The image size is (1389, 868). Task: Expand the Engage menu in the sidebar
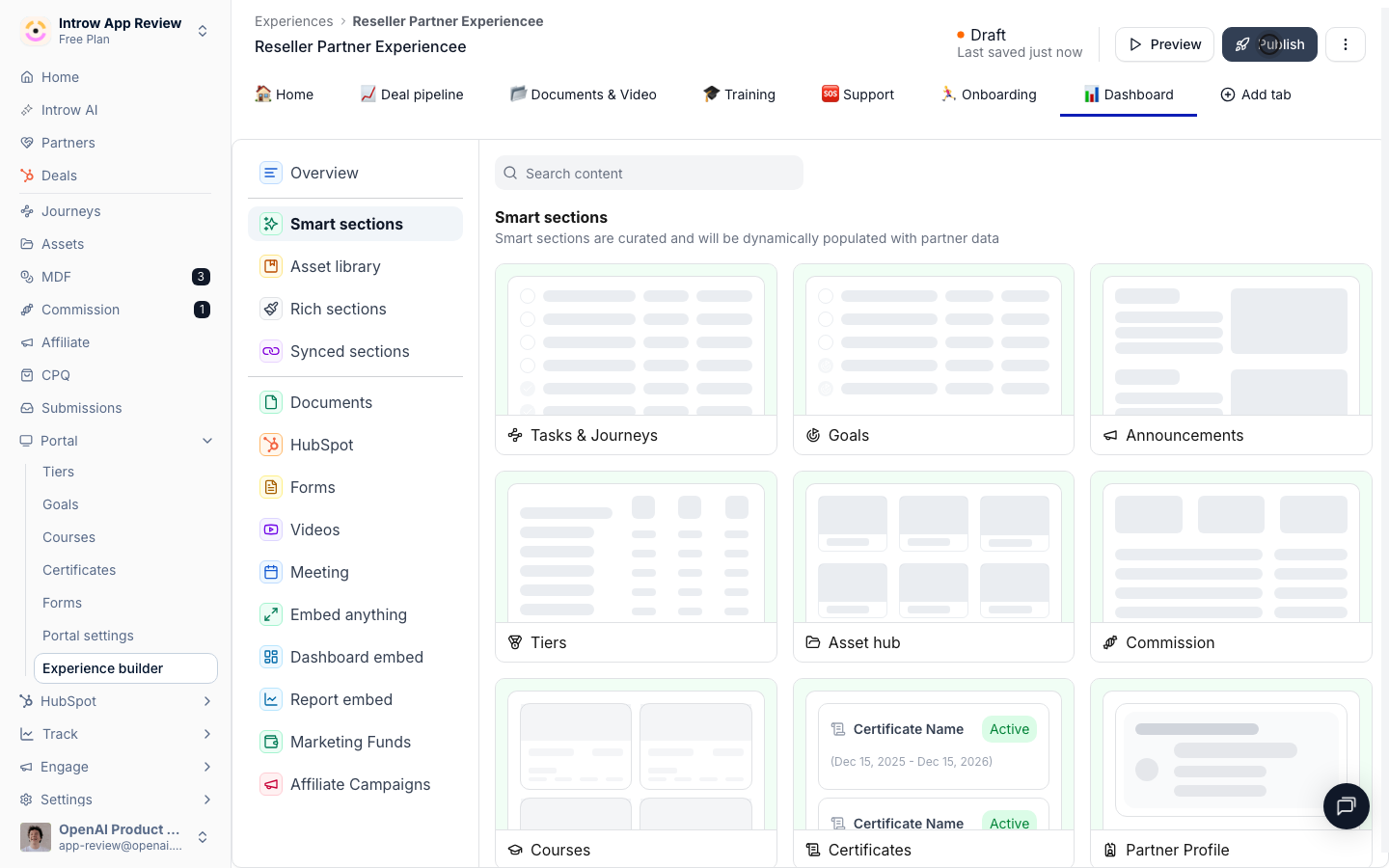[116, 767]
